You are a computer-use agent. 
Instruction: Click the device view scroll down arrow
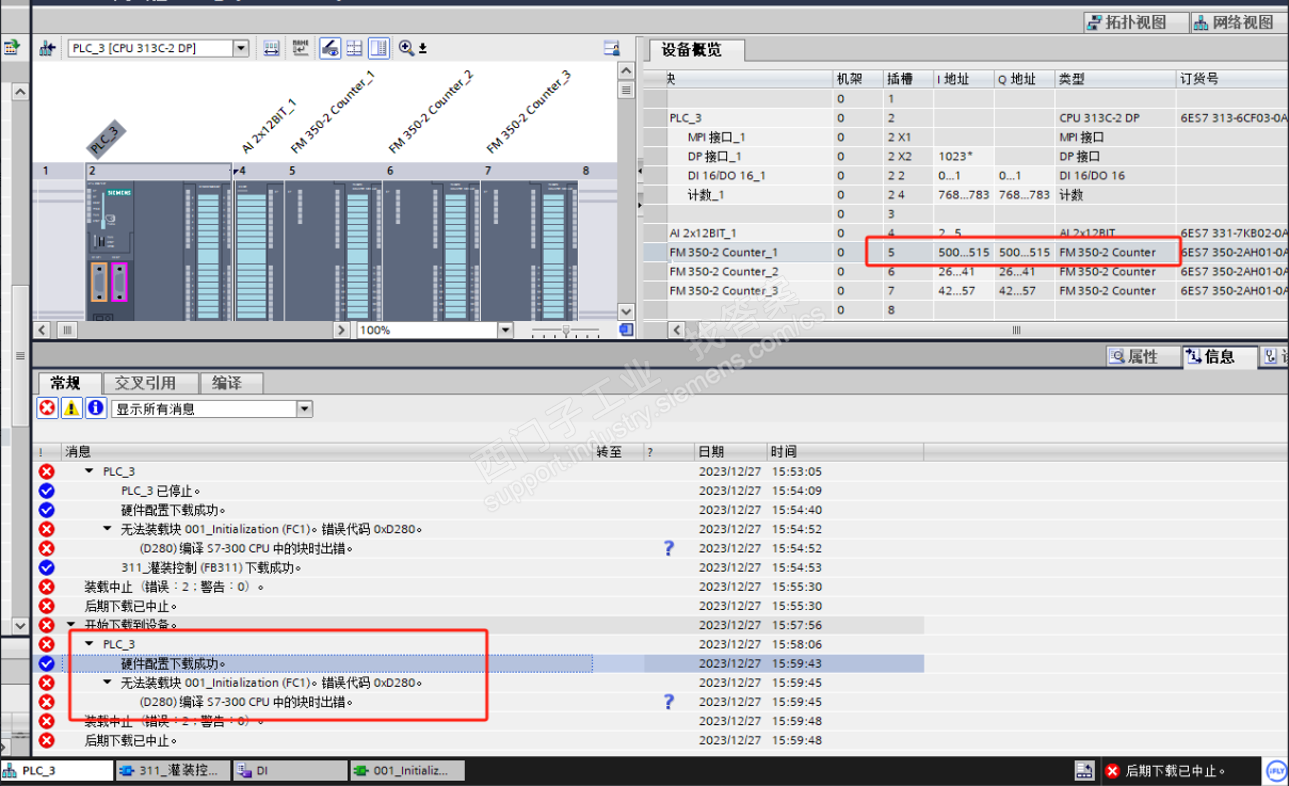click(x=626, y=312)
